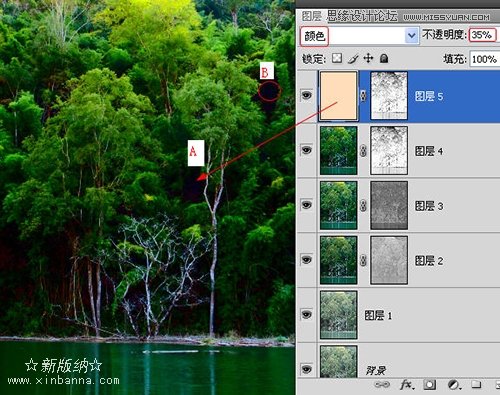Click the 填充 100% fill field
This screenshot has height=395, width=500.
485,59
